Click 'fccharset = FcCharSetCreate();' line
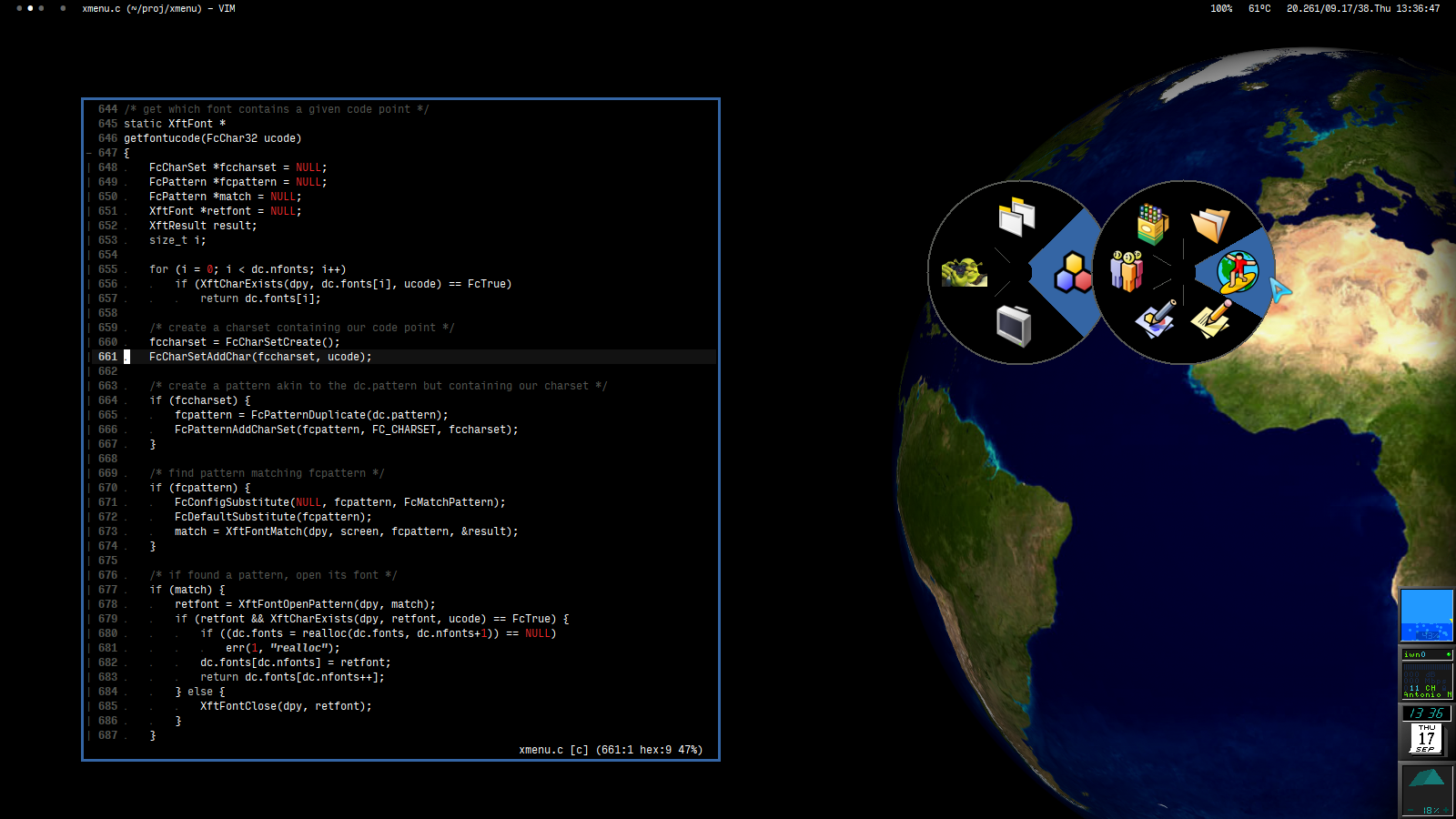 point(245,342)
